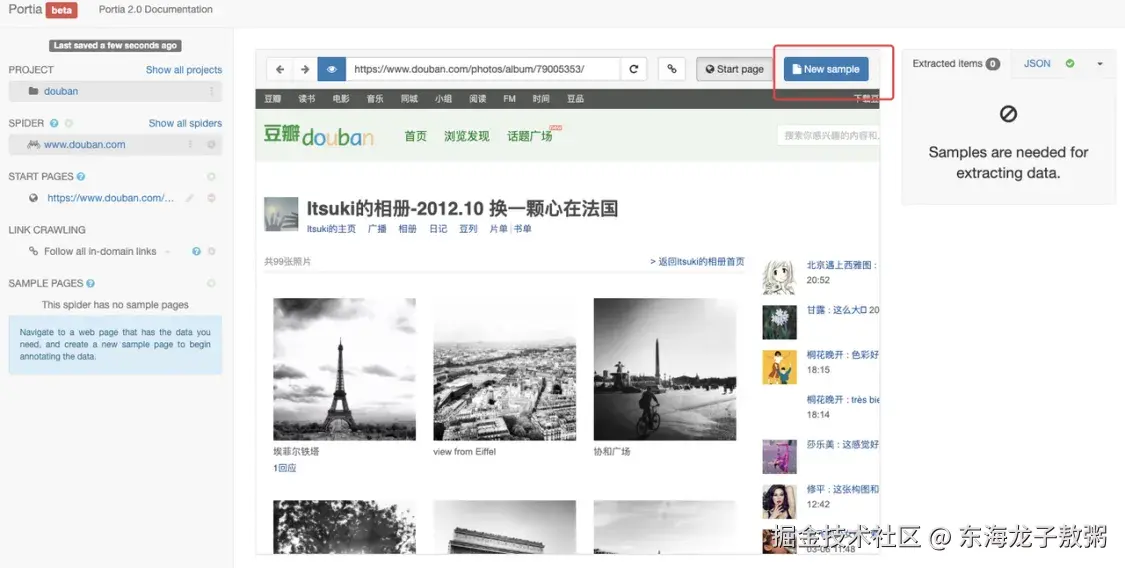
Task: Click 广播 link under album title
Action: click(x=377, y=229)
